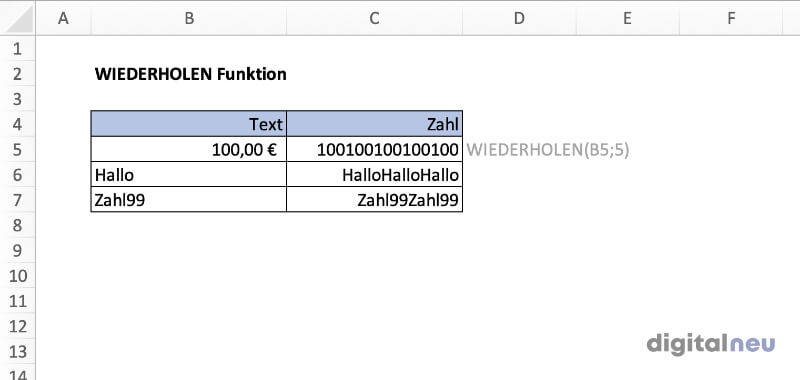Click the 'Text' header cell
Image resolution: width=800 pixels, height=380 pixels.
point(189,124)
